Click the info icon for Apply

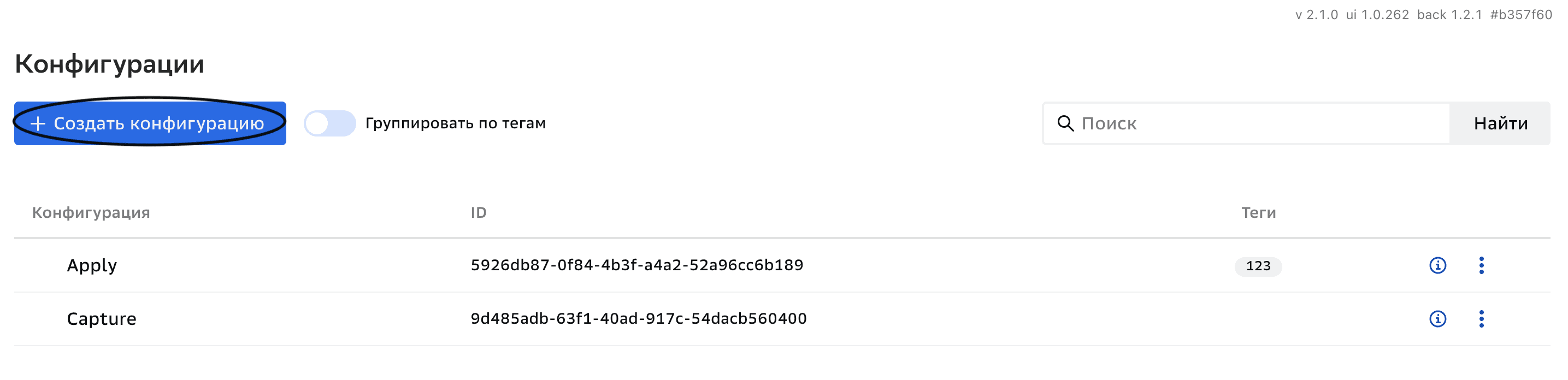pyautogui.click(x=1437, y=266)
